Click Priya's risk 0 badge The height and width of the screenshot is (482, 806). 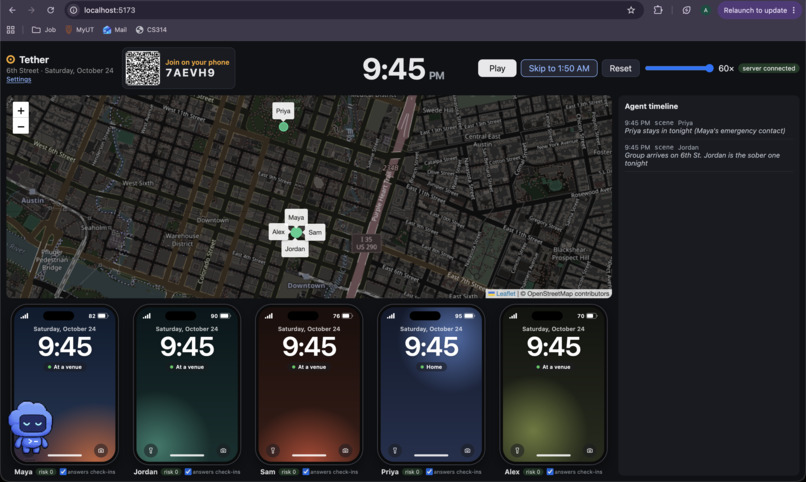tap(412, 472)
